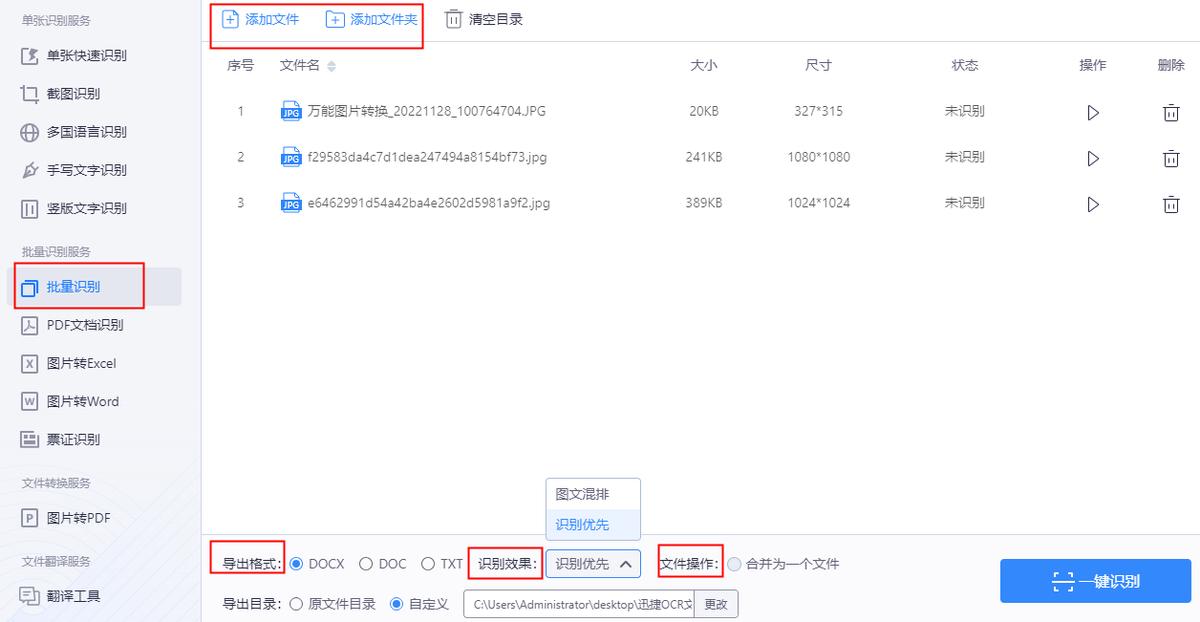This screenshot has height=622, width=1200.
Task: Run recognition for f29583da image row
Action: point(1093,157)
